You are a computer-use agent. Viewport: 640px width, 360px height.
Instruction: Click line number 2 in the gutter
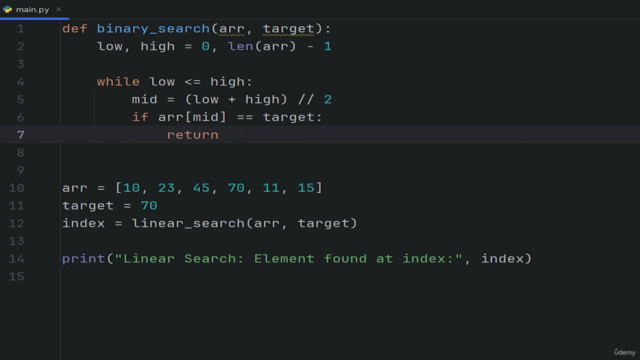20,47
